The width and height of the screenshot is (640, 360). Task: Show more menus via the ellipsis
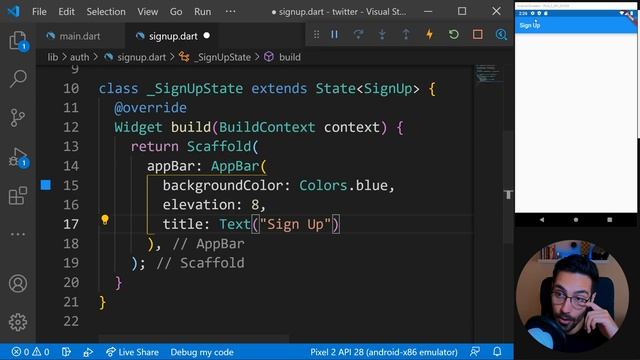point(231,11)
